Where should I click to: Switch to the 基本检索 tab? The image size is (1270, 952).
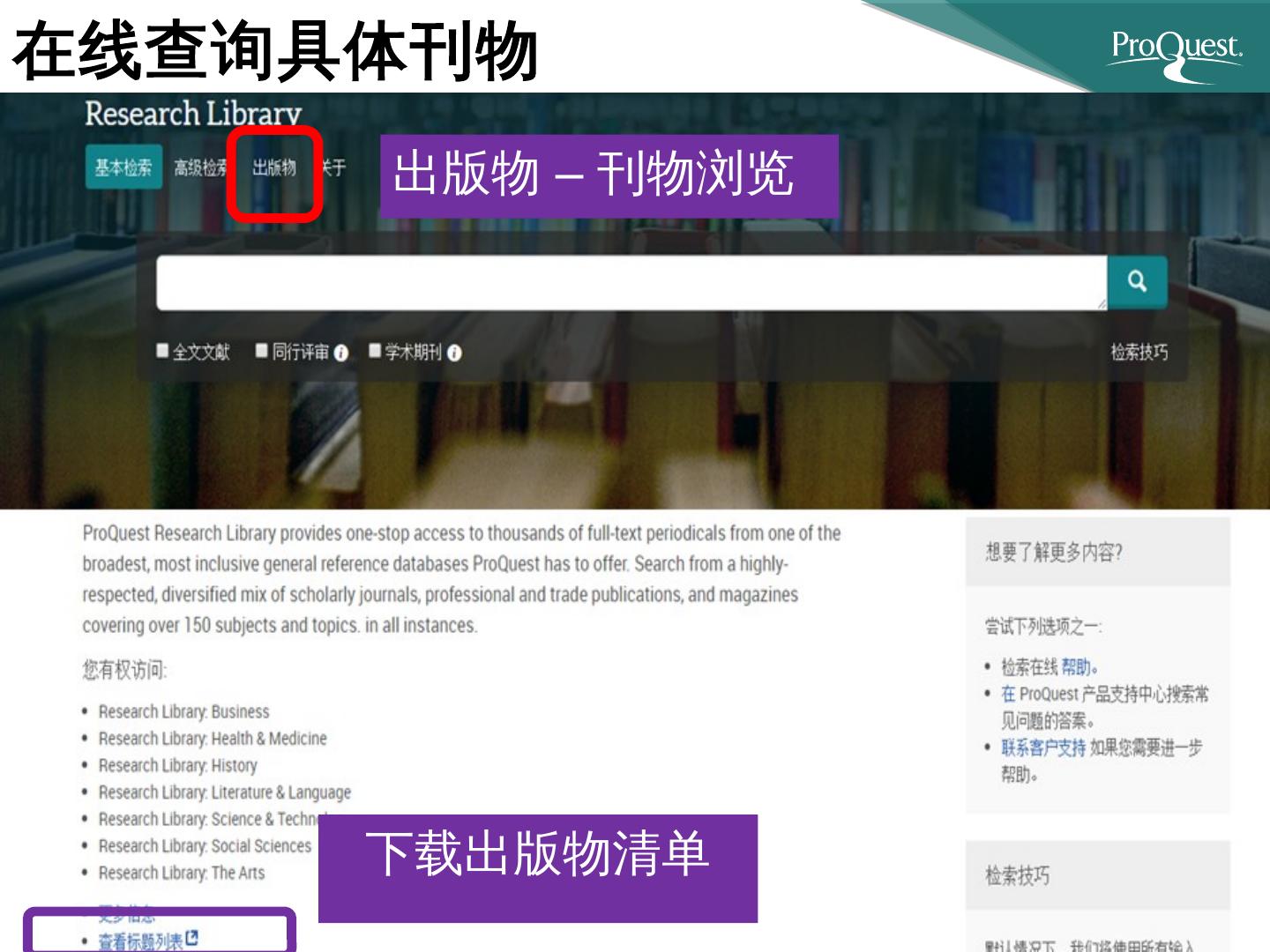pos(123,167)
